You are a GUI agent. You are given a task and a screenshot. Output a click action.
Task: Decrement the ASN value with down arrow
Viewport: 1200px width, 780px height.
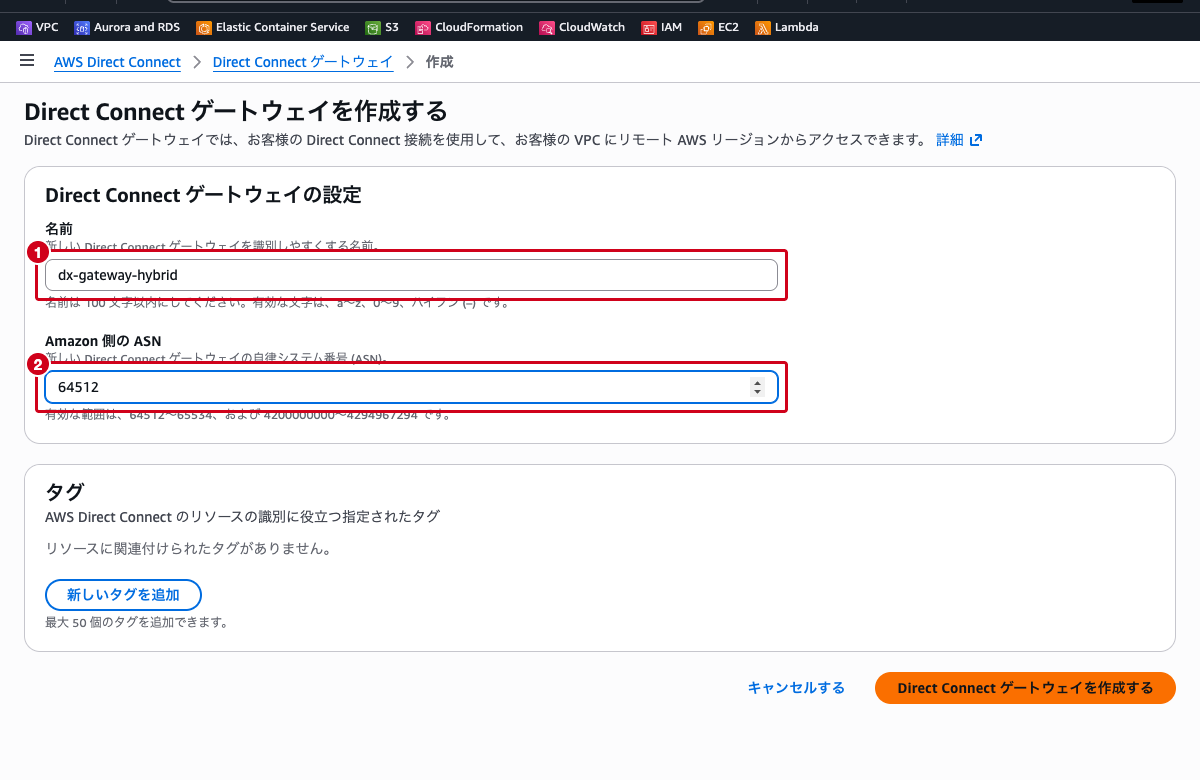pyautogui.click(x=757, y=392)
